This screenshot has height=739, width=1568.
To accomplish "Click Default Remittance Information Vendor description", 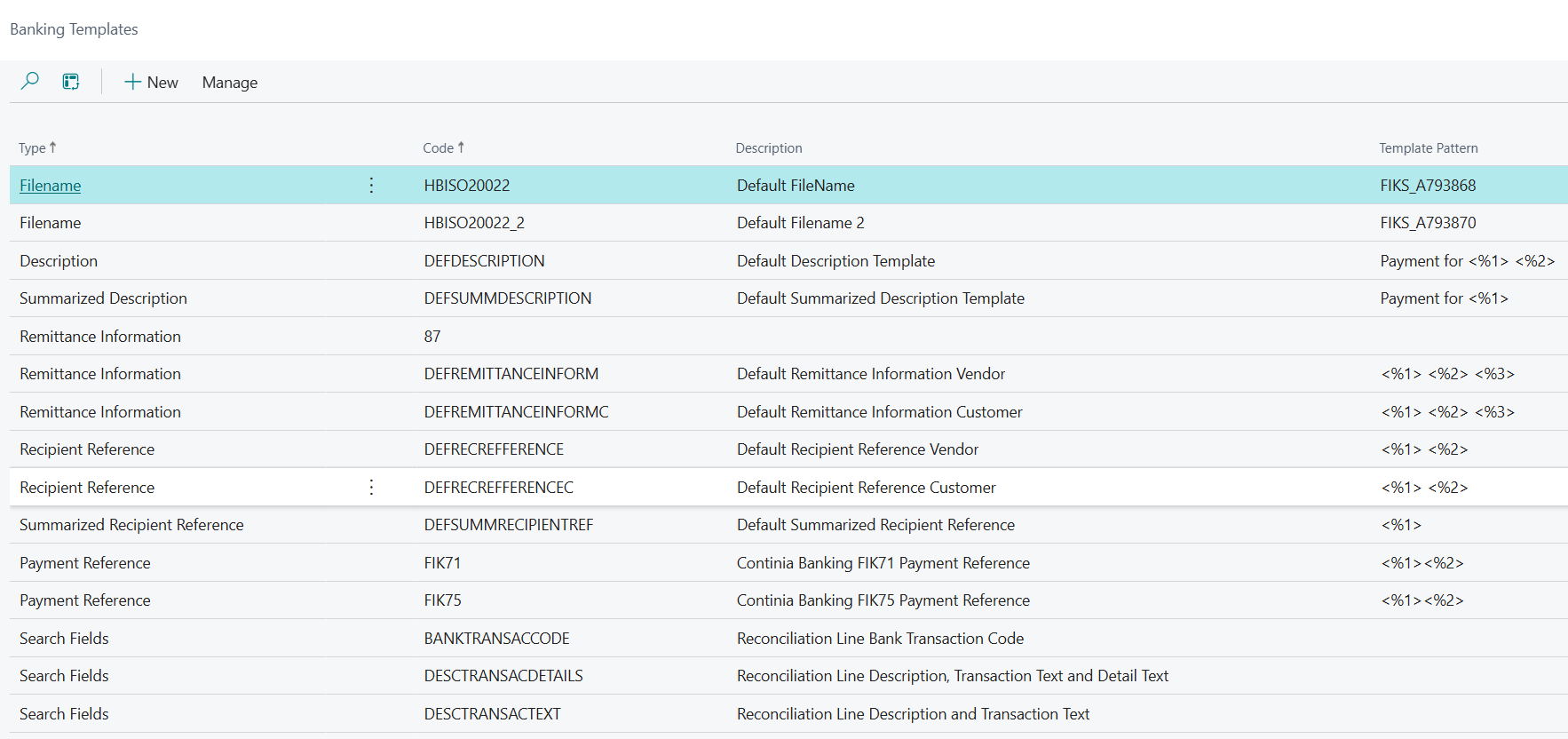I will coord(870,374).
